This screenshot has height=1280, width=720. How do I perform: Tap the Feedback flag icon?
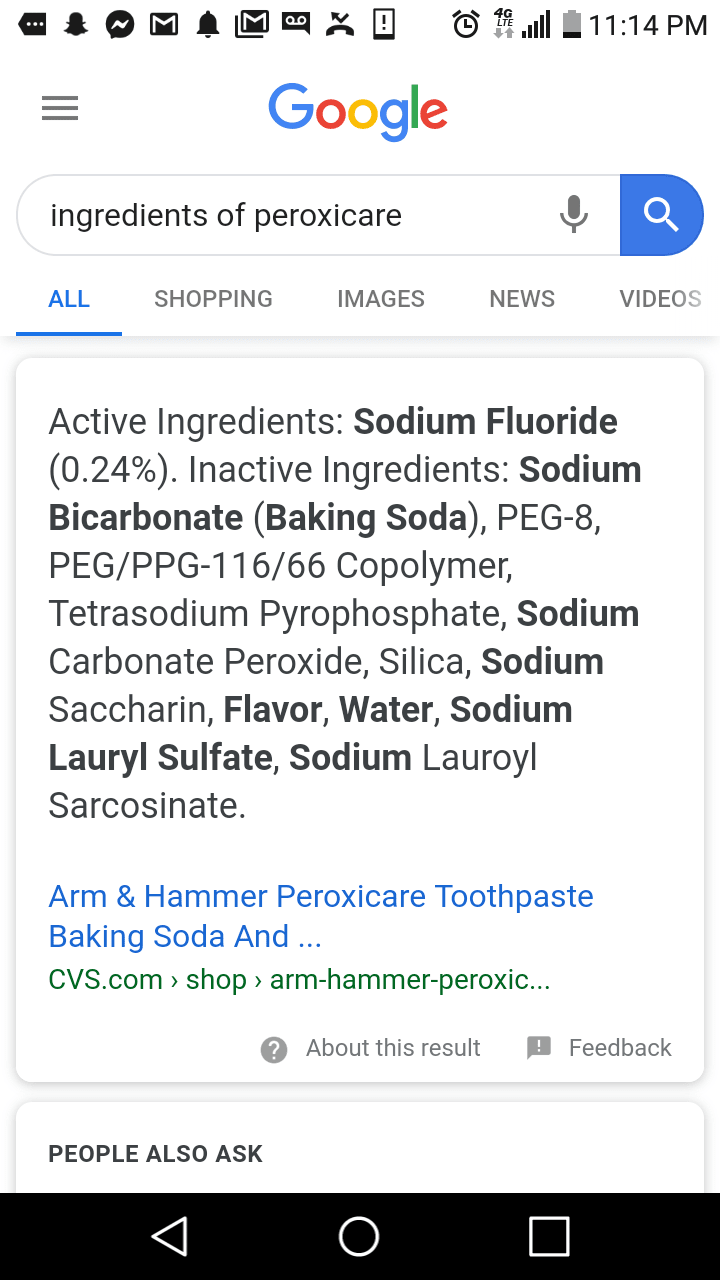click(x=539, y=1048)
